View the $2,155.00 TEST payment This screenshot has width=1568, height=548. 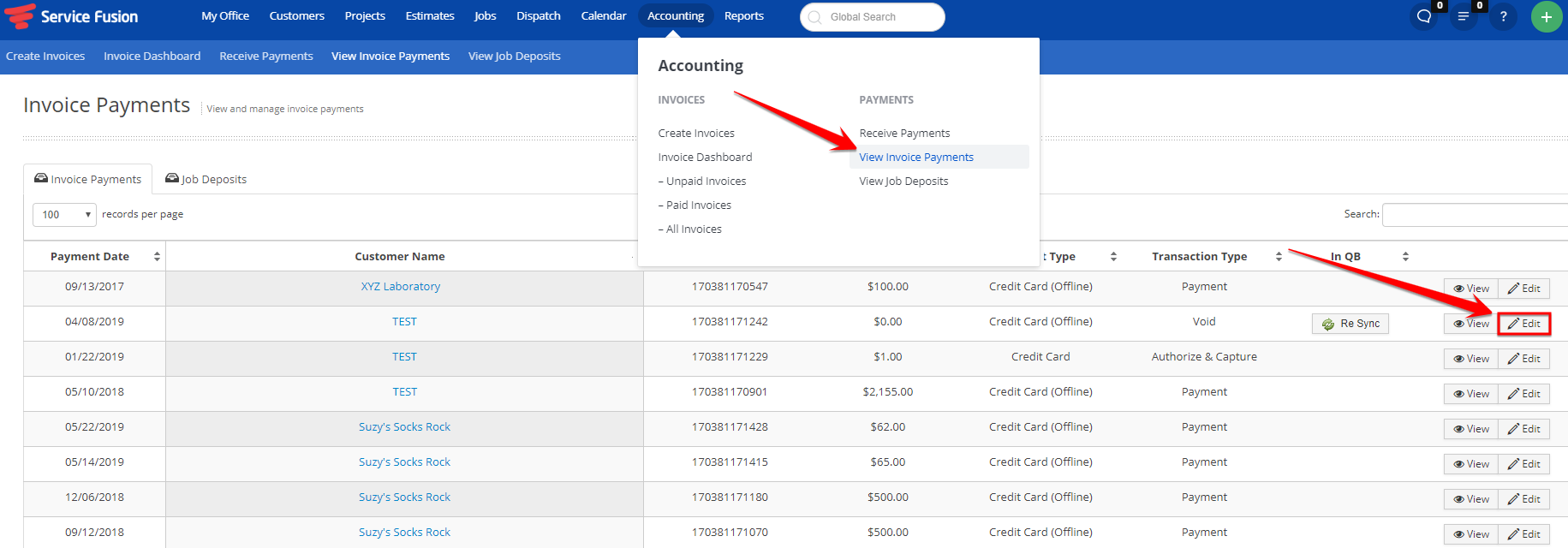(x=1471, y=394)
